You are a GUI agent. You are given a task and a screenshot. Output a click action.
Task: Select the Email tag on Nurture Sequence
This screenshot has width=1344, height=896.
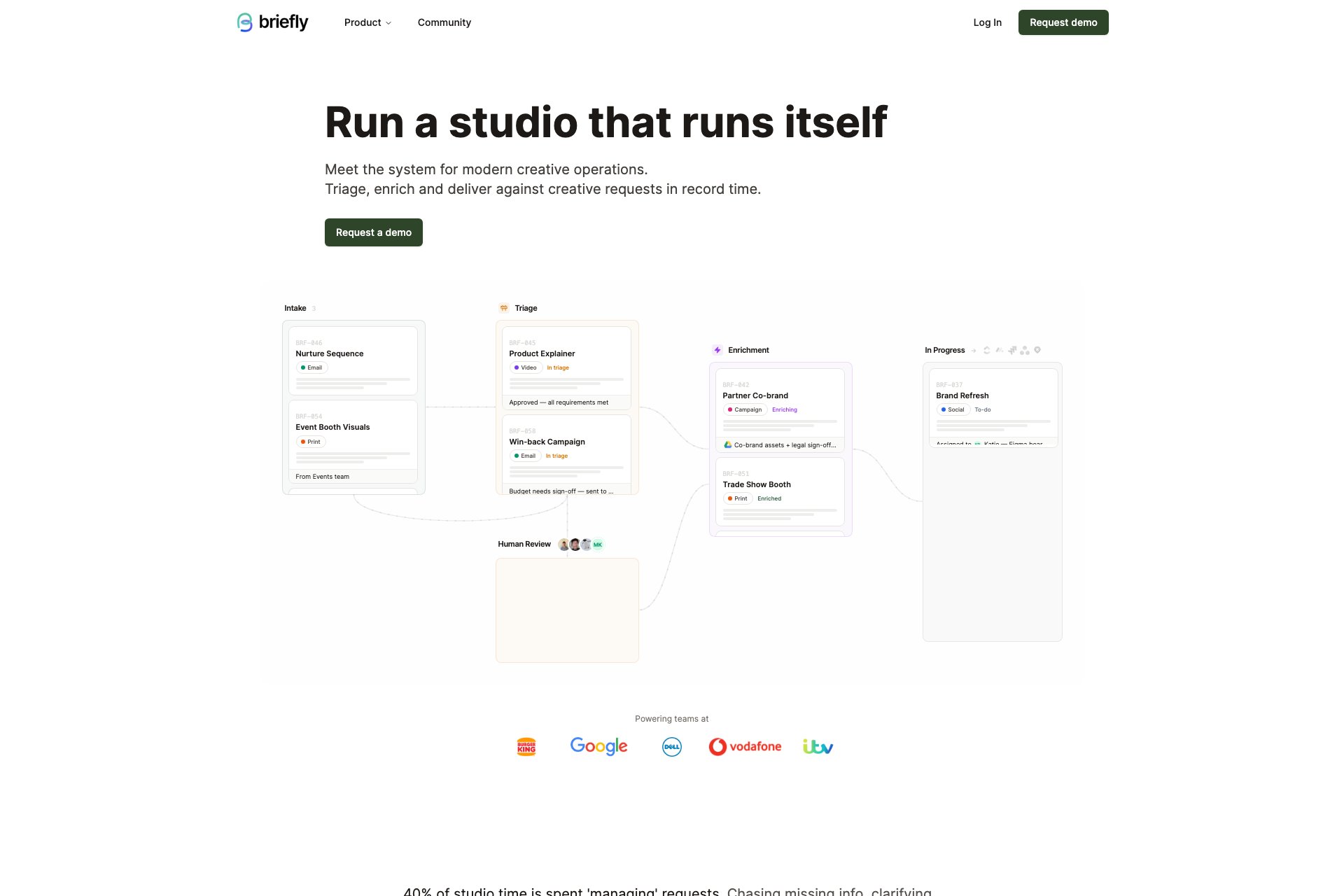point(311,367)
